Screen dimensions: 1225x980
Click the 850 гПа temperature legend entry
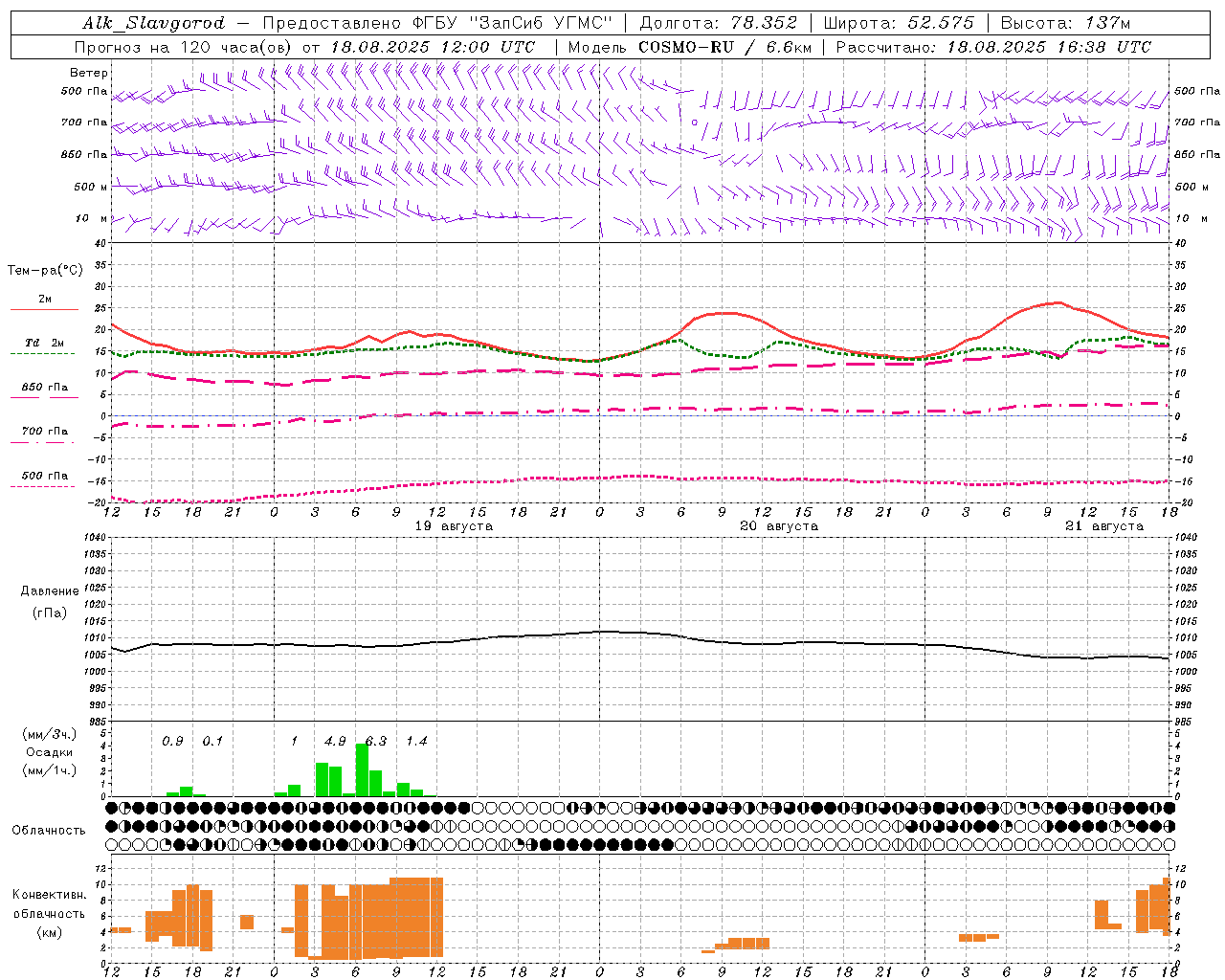[44, 390]
